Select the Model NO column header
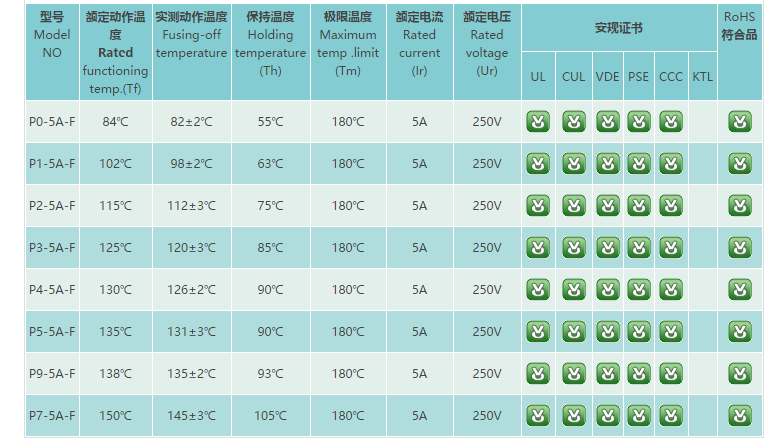The image size is (773, 445). (52, 35)
